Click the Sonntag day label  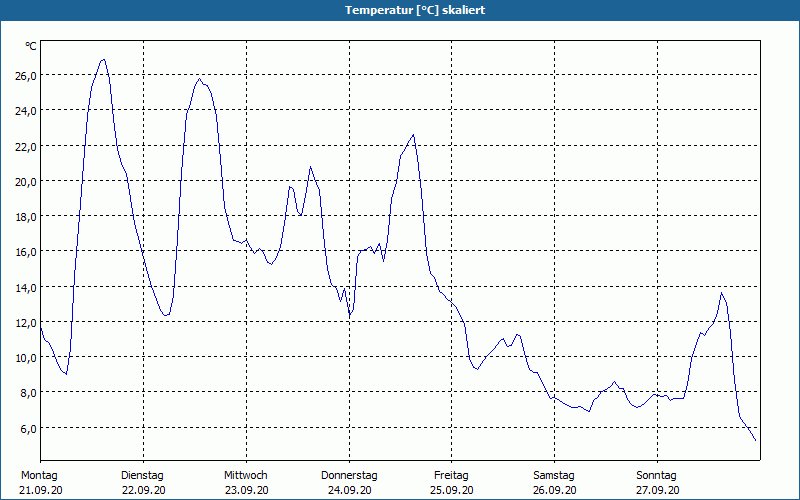(656, 476)
